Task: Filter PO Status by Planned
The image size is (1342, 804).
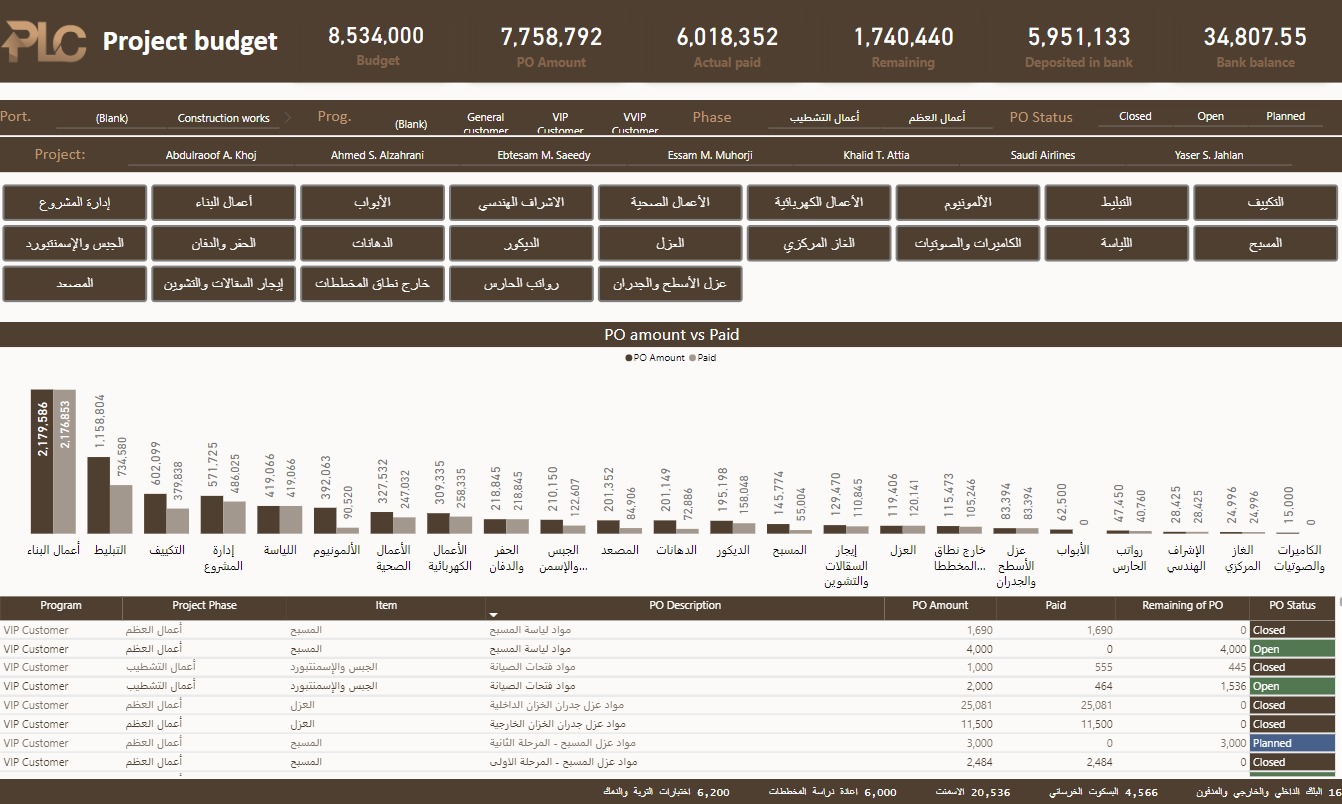Action: (1285, 116)
